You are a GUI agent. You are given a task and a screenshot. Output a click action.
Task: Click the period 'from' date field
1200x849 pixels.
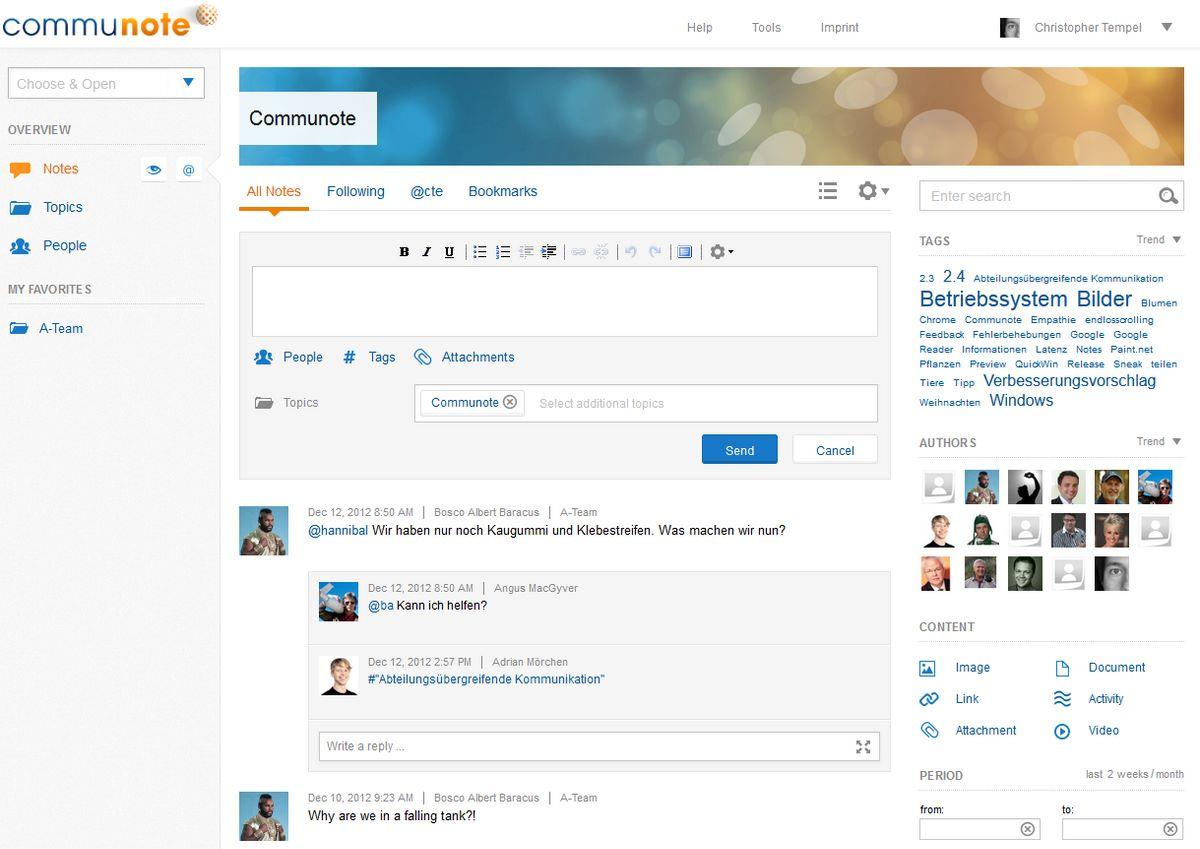pyautogui.click(x=968, y=829)
